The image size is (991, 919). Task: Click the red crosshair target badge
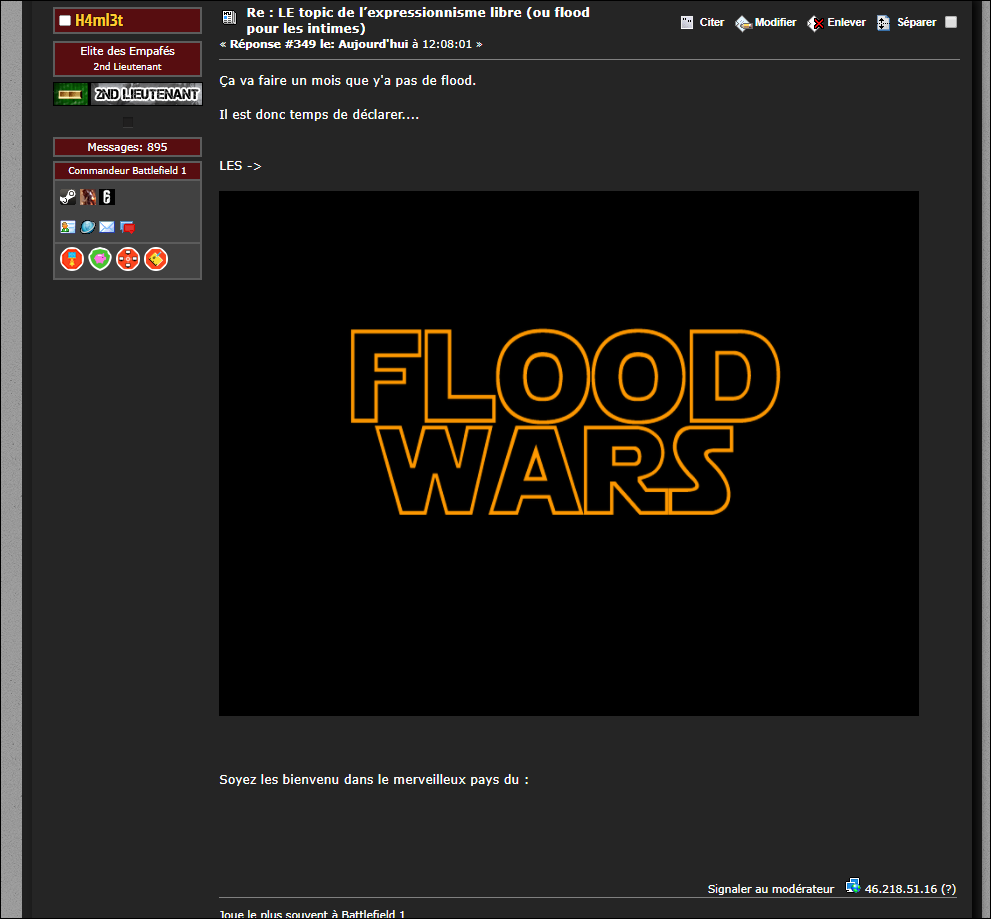pos(128,259)
